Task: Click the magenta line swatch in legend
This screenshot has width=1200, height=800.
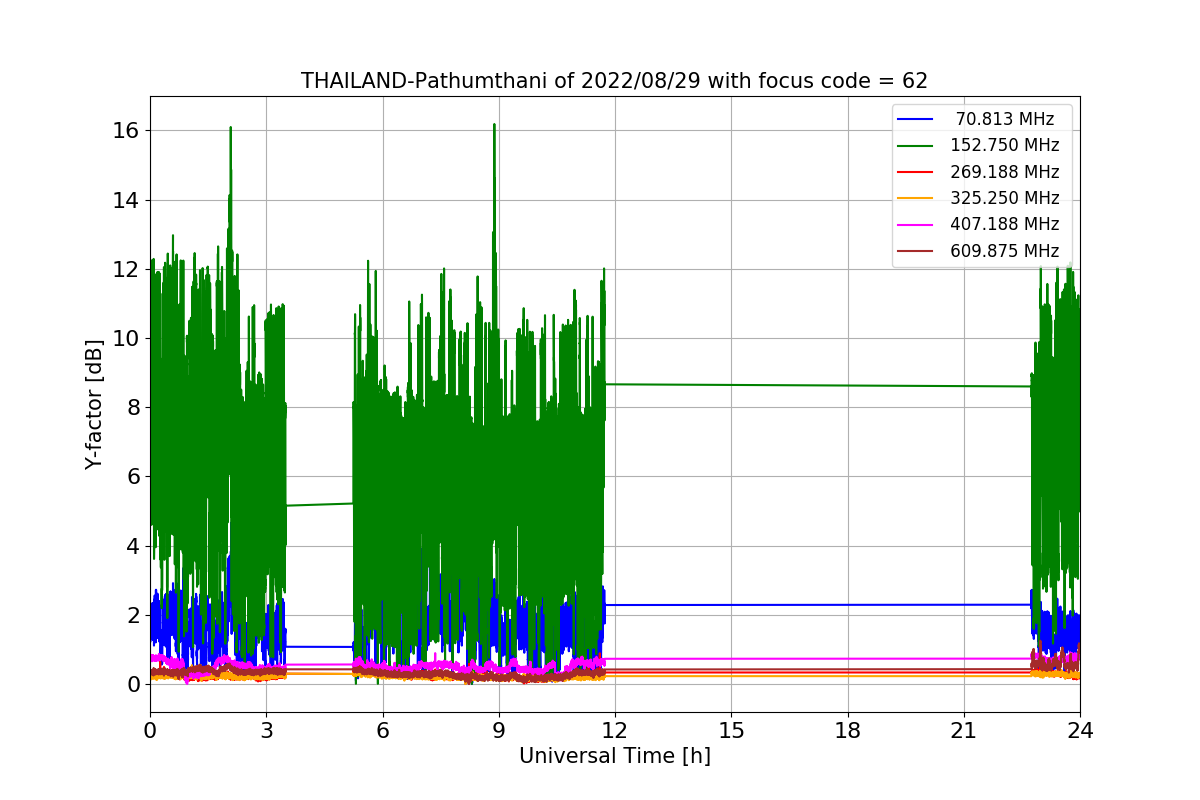Action: point(915,225)
